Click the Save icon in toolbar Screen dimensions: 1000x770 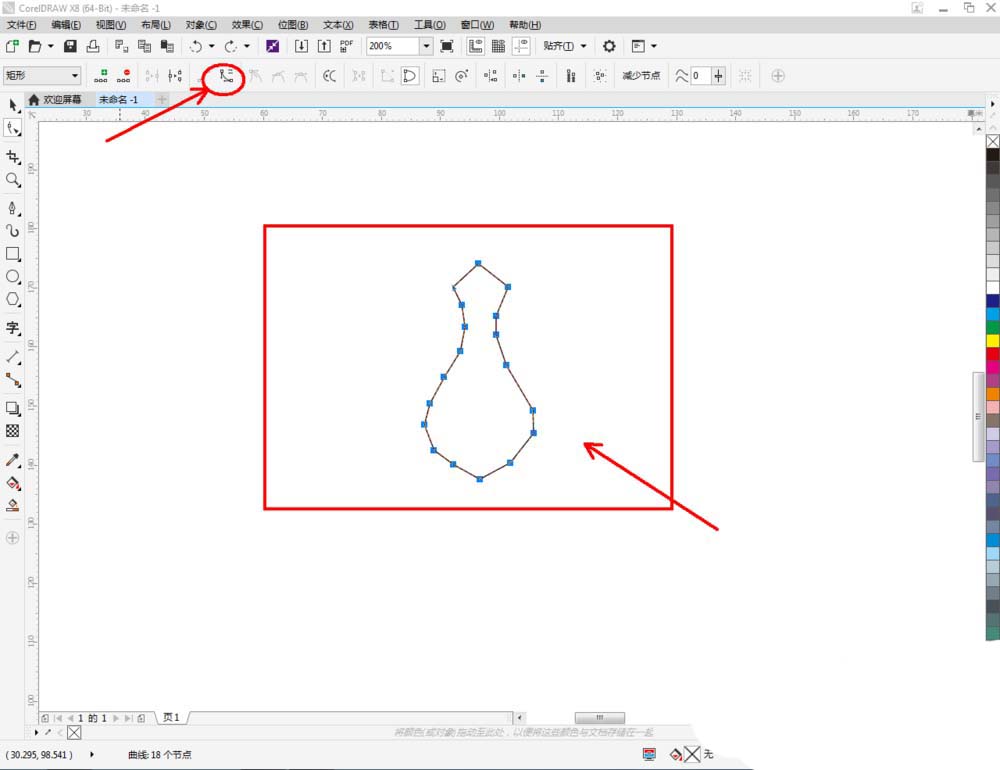70,46
